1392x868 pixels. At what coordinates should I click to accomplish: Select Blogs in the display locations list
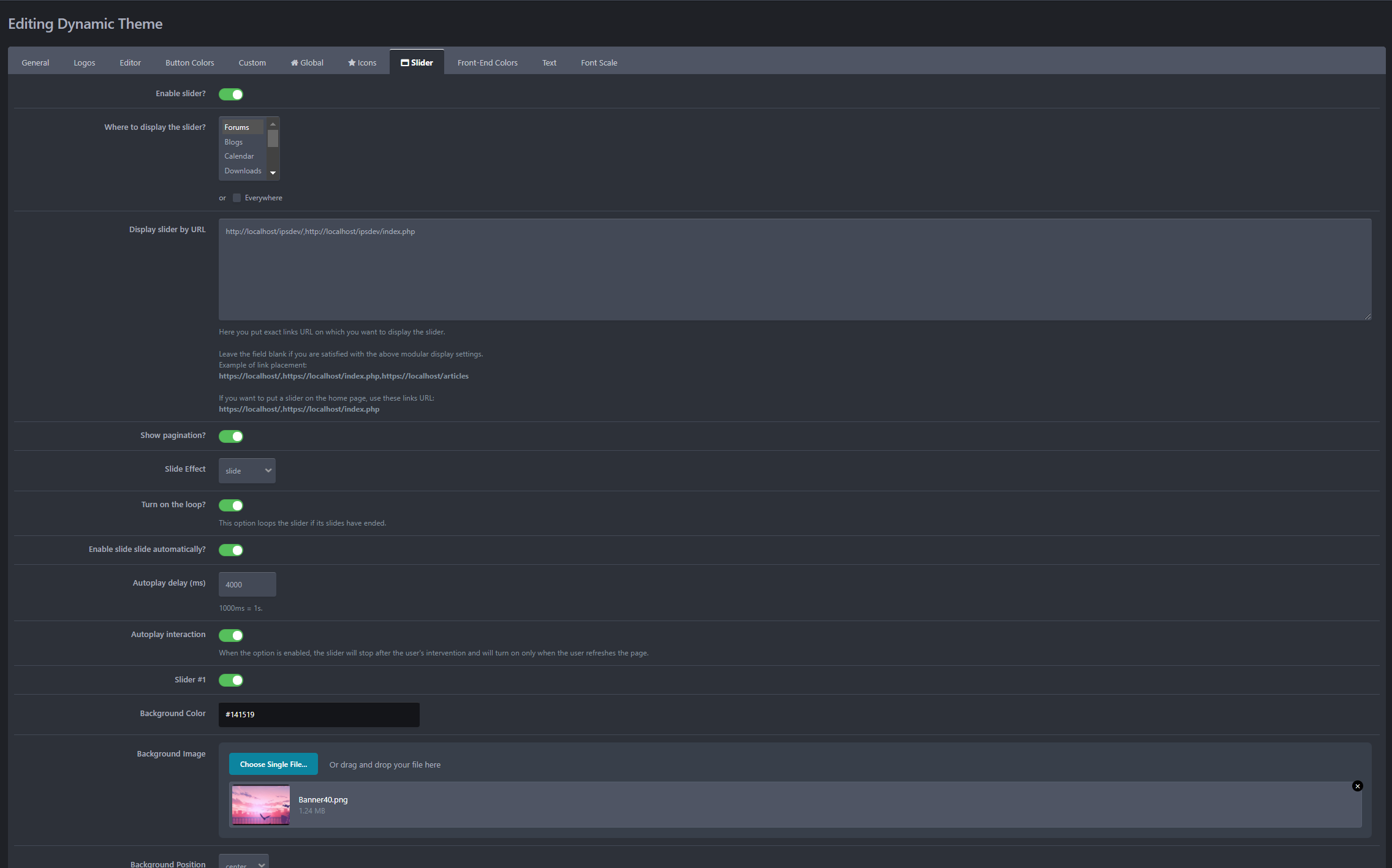click(x=233, y=142)
